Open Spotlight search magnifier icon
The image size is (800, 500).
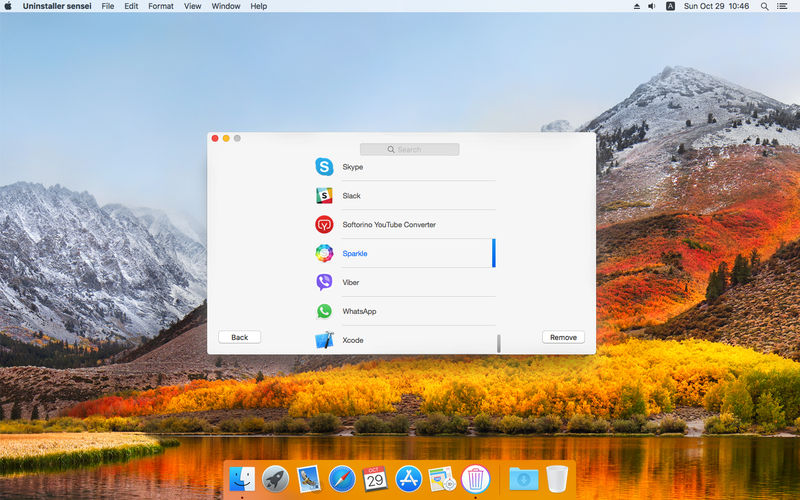(x=764, y=6)
